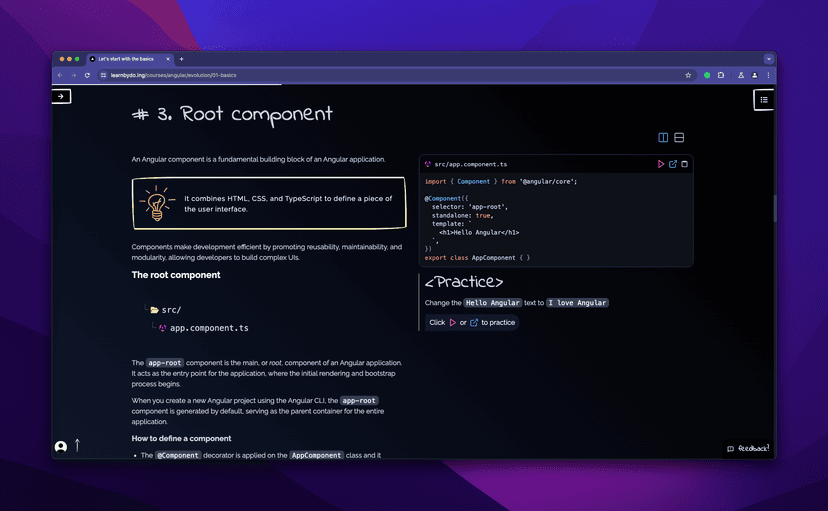Screen dimensions: 828x511
Task: Click the src/app.component.ts file name
Action: (471, 164)
